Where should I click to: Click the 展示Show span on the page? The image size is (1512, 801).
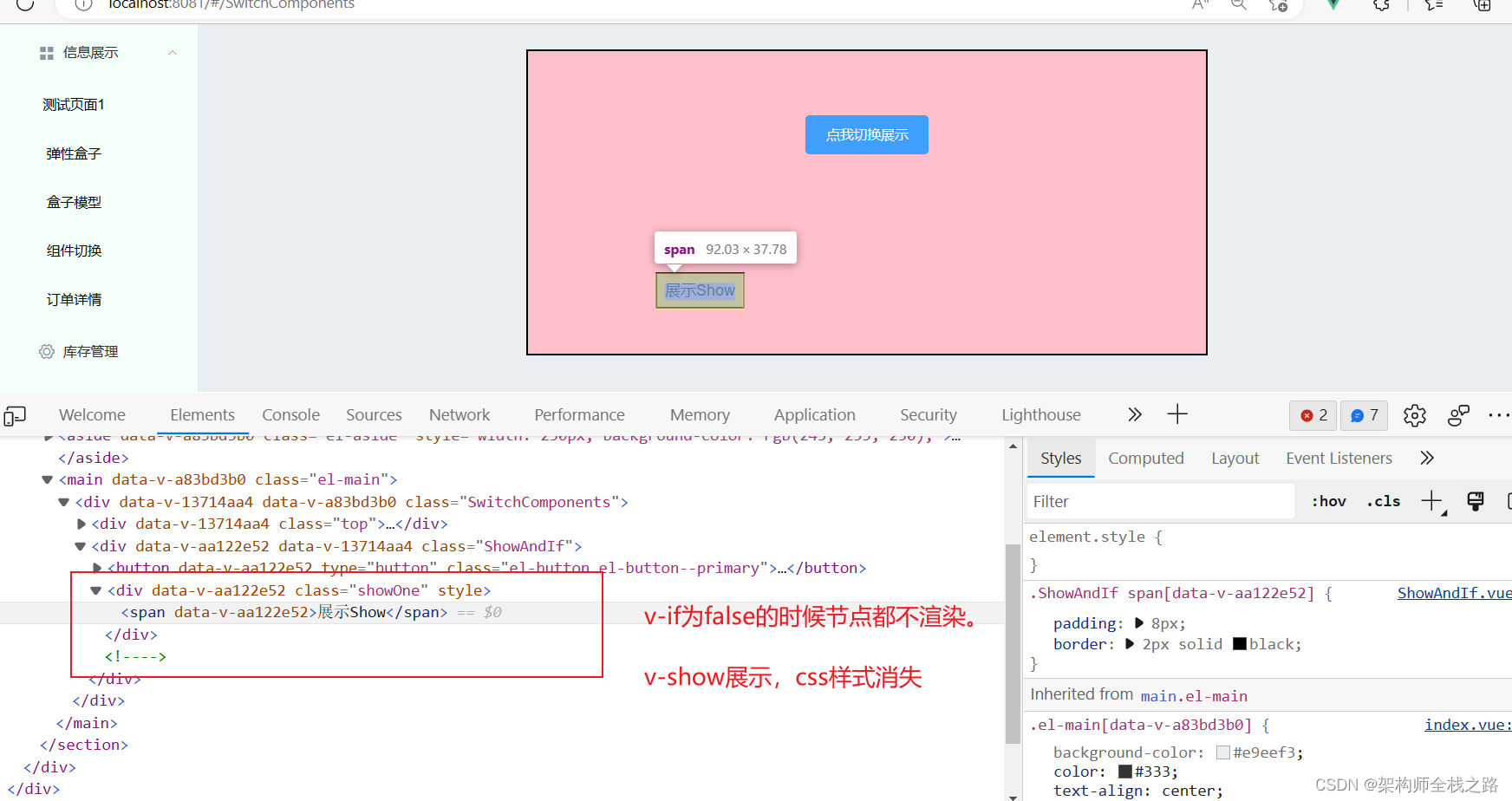pos(700,290)
